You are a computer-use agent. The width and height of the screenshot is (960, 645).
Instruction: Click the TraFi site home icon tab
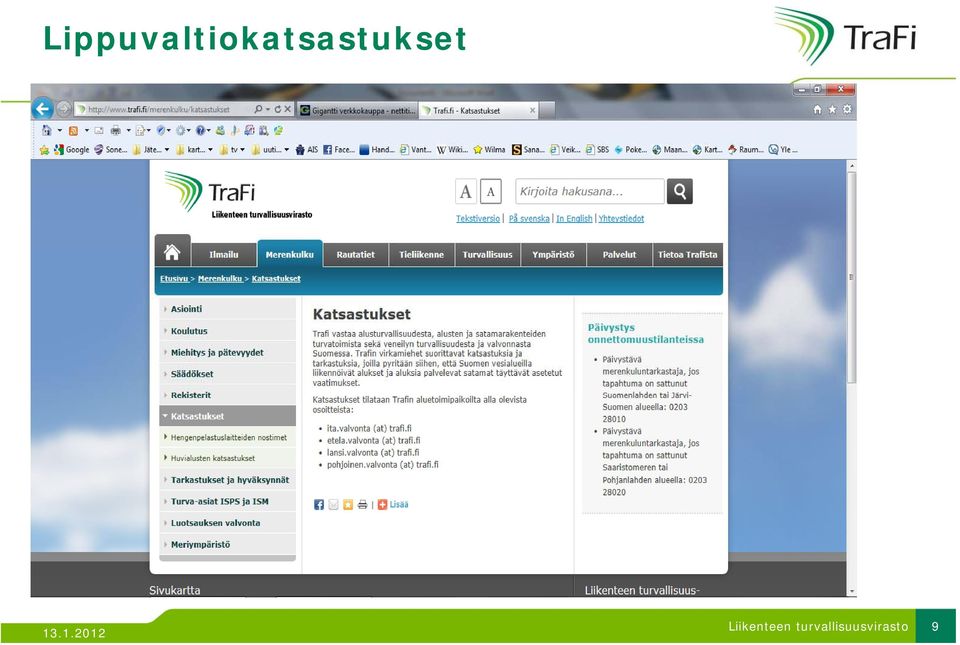(172, 252)
